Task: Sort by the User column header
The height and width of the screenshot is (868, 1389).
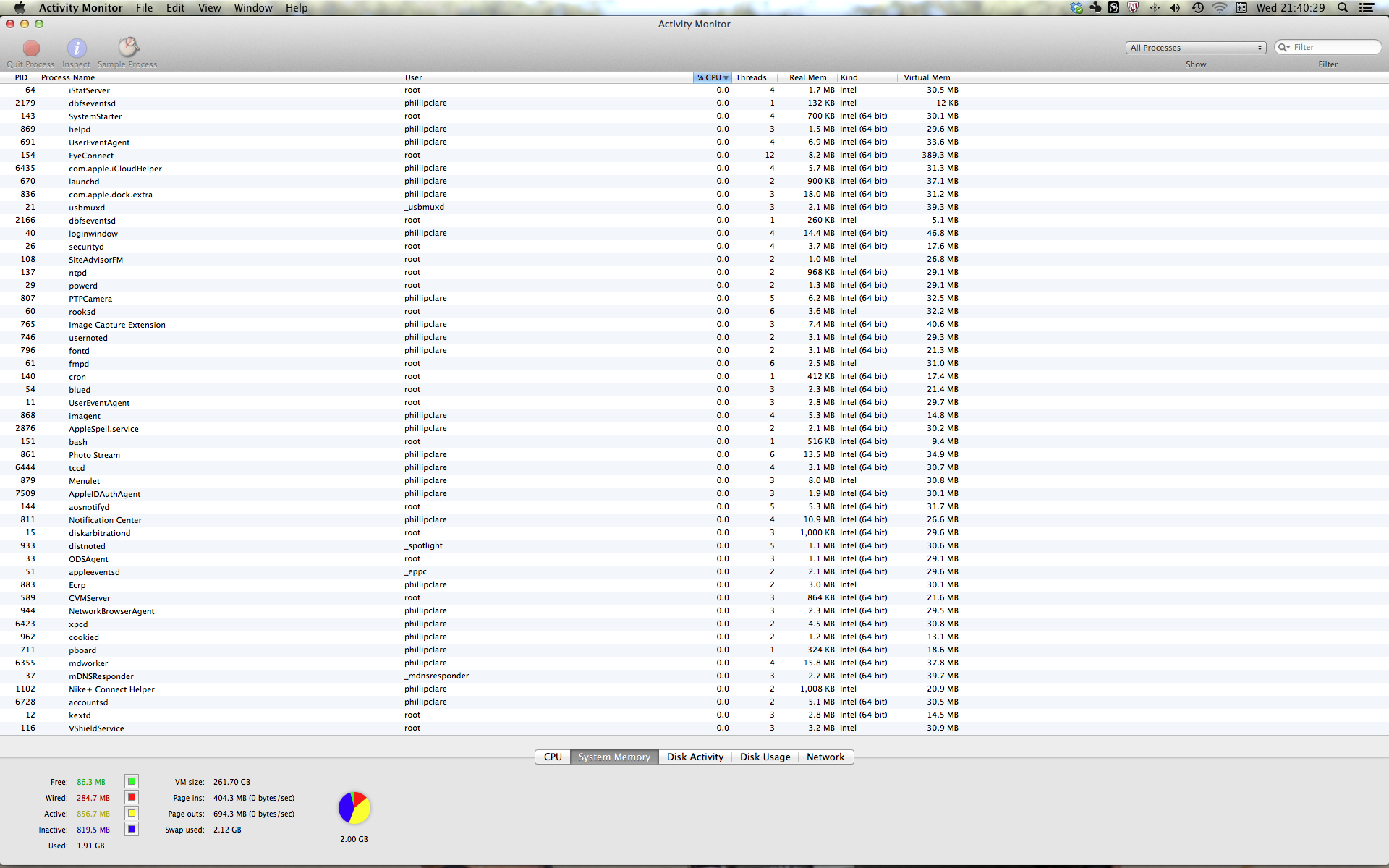Action: click(x=548, y=77)
